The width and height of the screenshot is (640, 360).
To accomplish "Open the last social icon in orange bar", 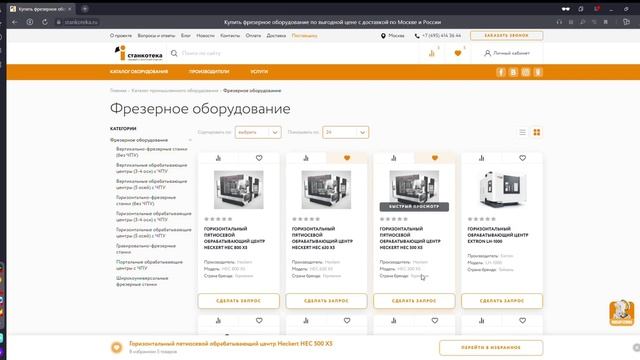I will coord(538,72).
